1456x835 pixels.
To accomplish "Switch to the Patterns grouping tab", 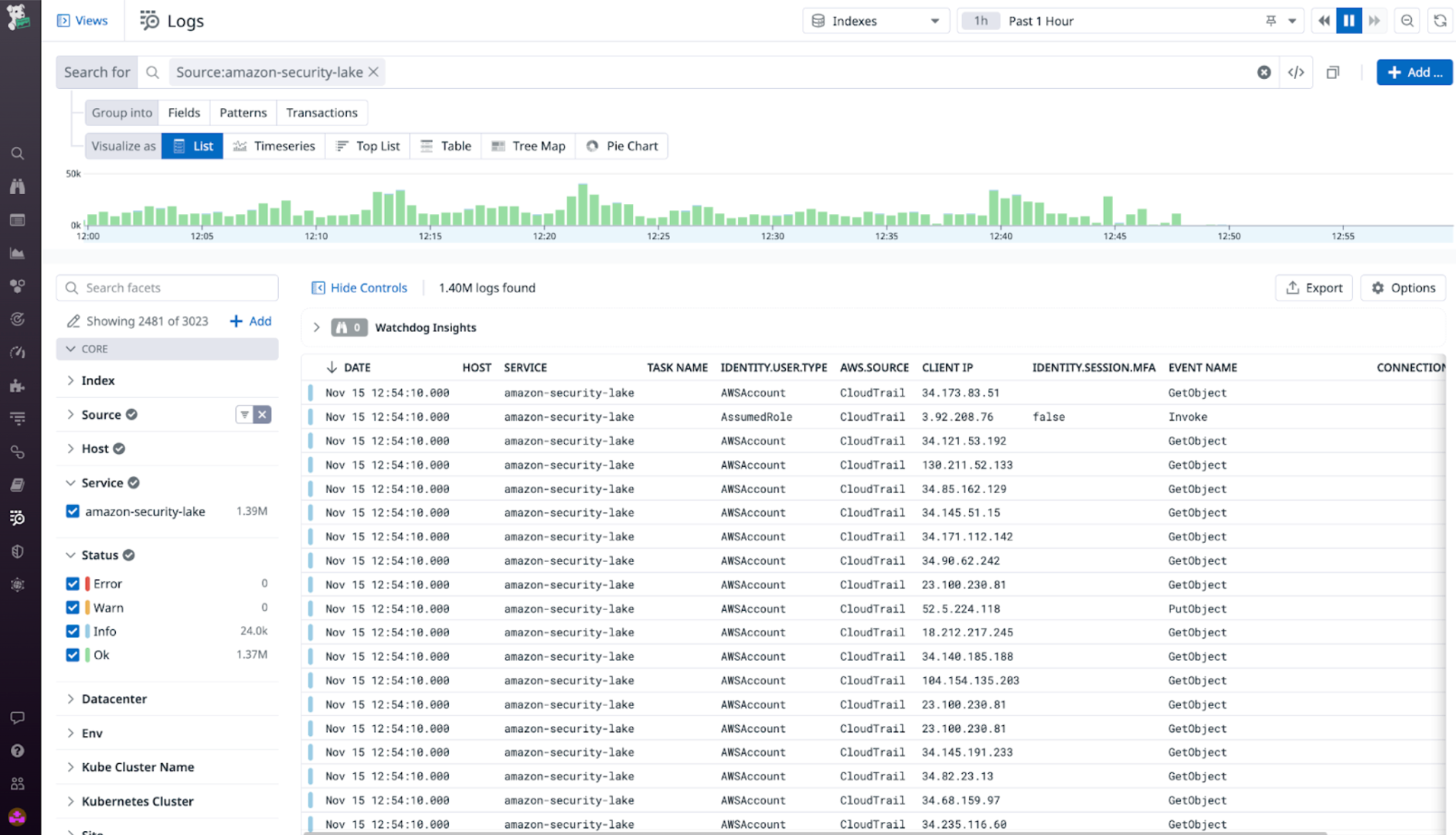I will tap(243, 112).
